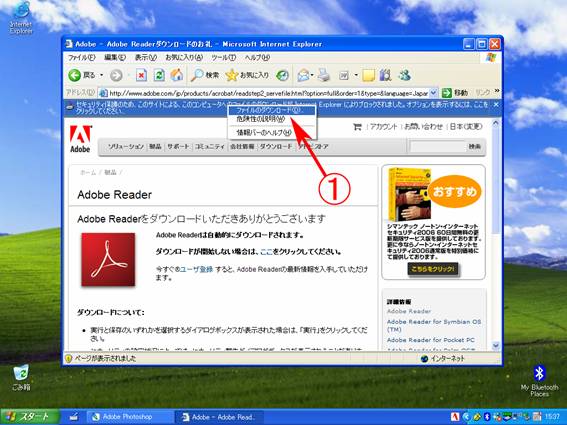Click the Edit document toolbar icon

pos(344,75)
